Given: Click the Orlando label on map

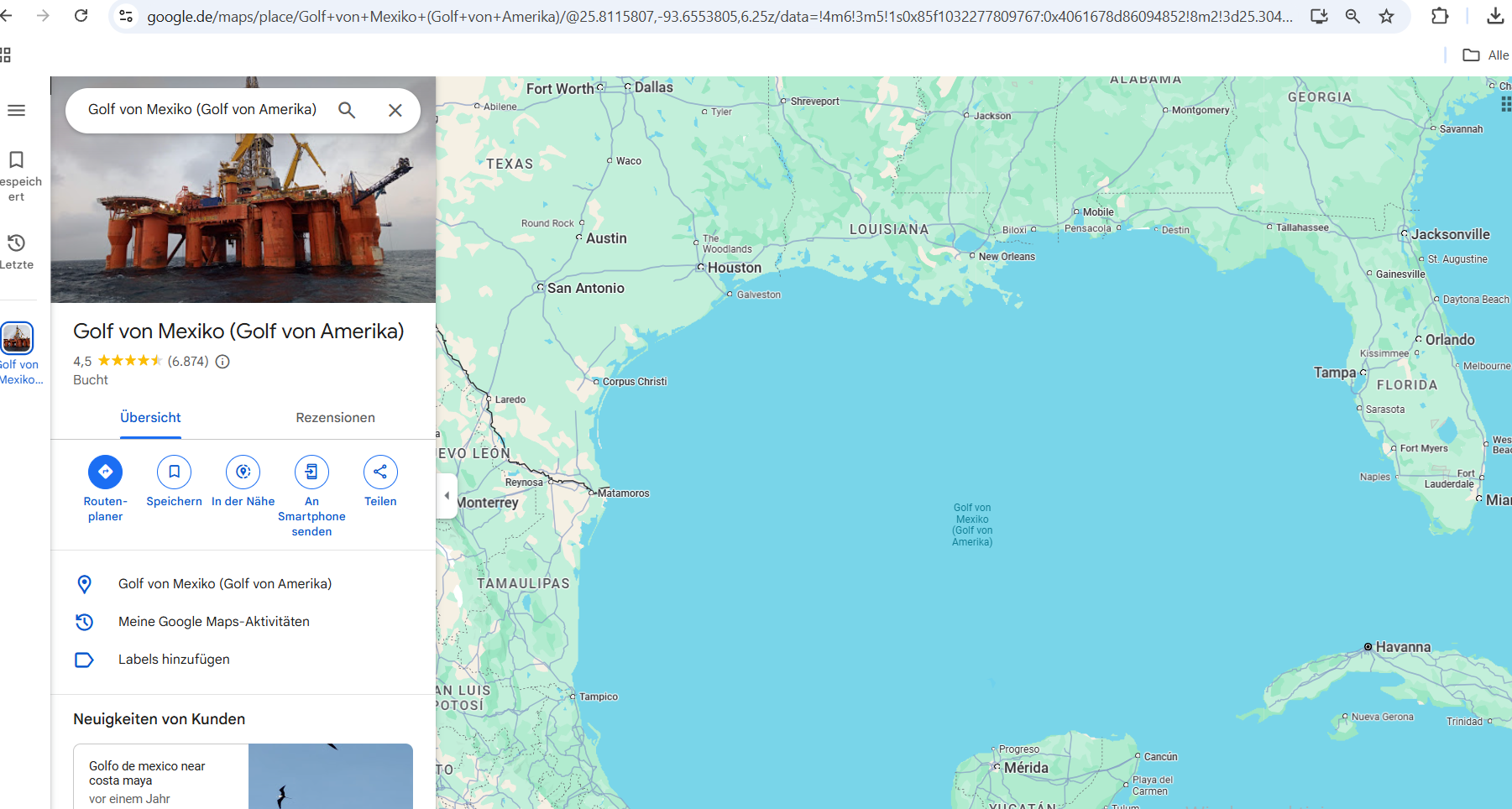Looking at the screenshot, I should click(1450, 340).
